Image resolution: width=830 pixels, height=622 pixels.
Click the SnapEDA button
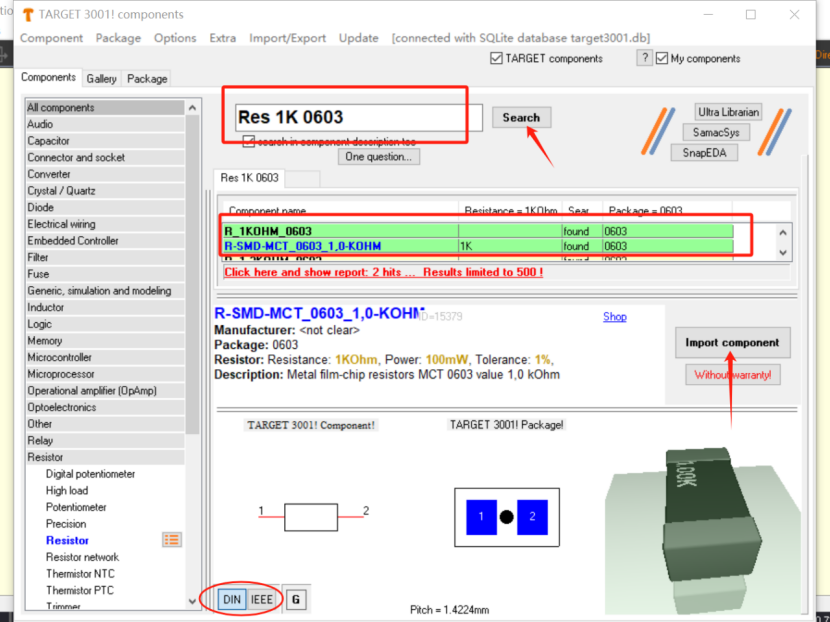click(x=704, y=153)
